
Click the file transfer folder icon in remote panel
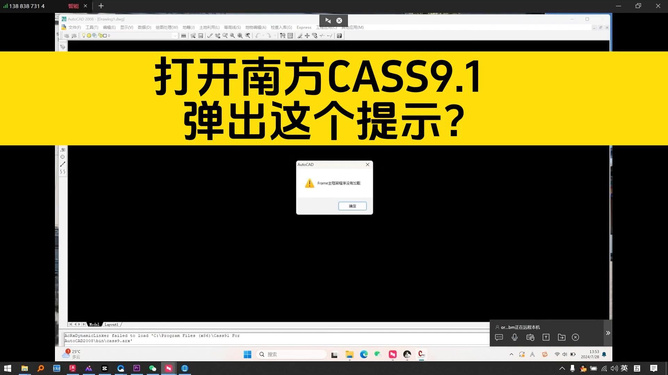pyautogui.click(x=561, y=337)
